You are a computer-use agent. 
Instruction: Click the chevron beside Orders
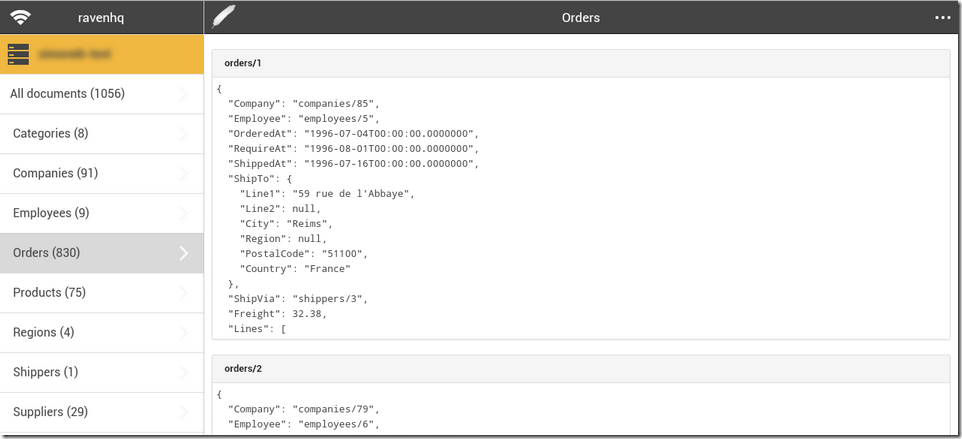184,253
